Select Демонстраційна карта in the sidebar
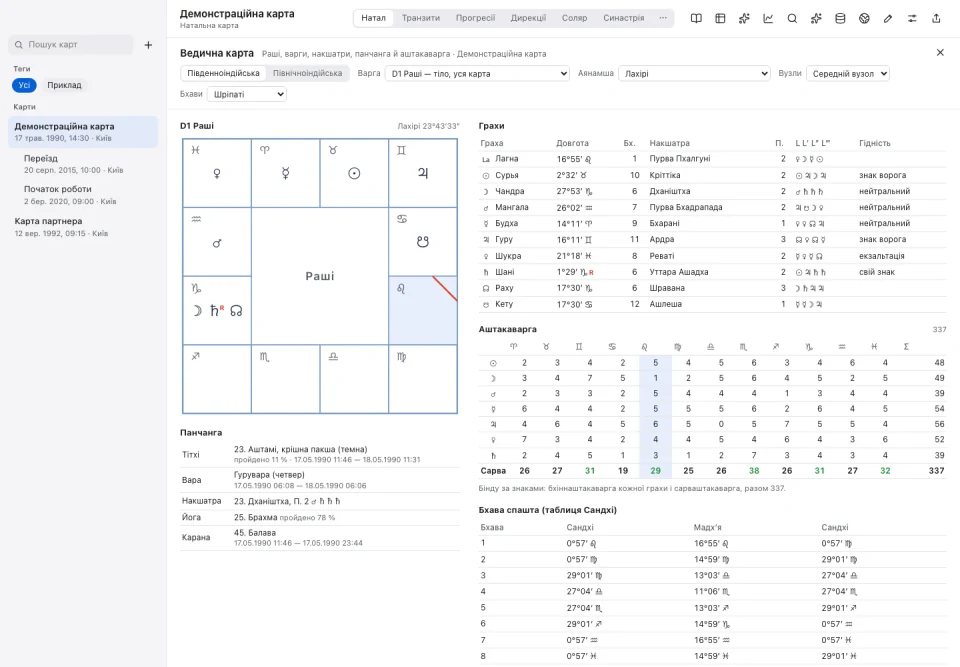Viewport: 960px width, 667px height. (83, 132)
